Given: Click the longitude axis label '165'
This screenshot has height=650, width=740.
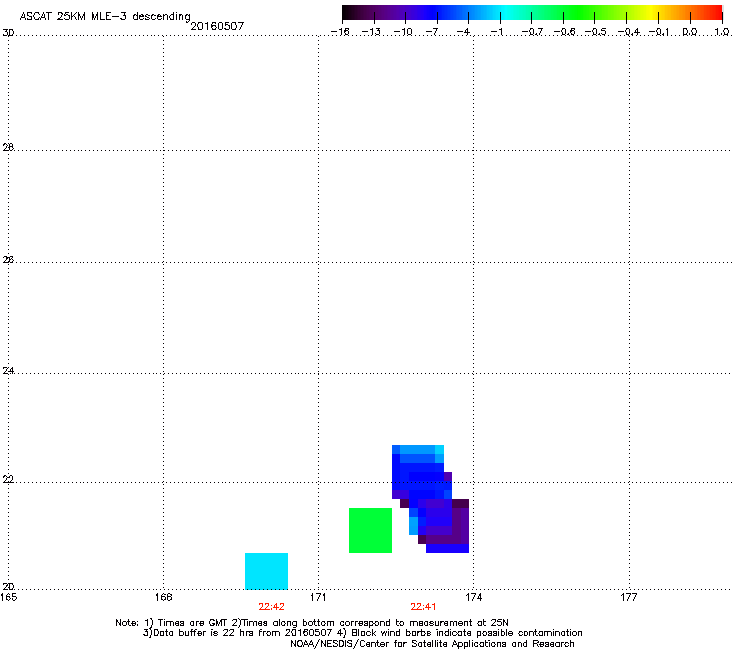Looking at the screenshot, I should pyautogui.click(x=8, y=597).
